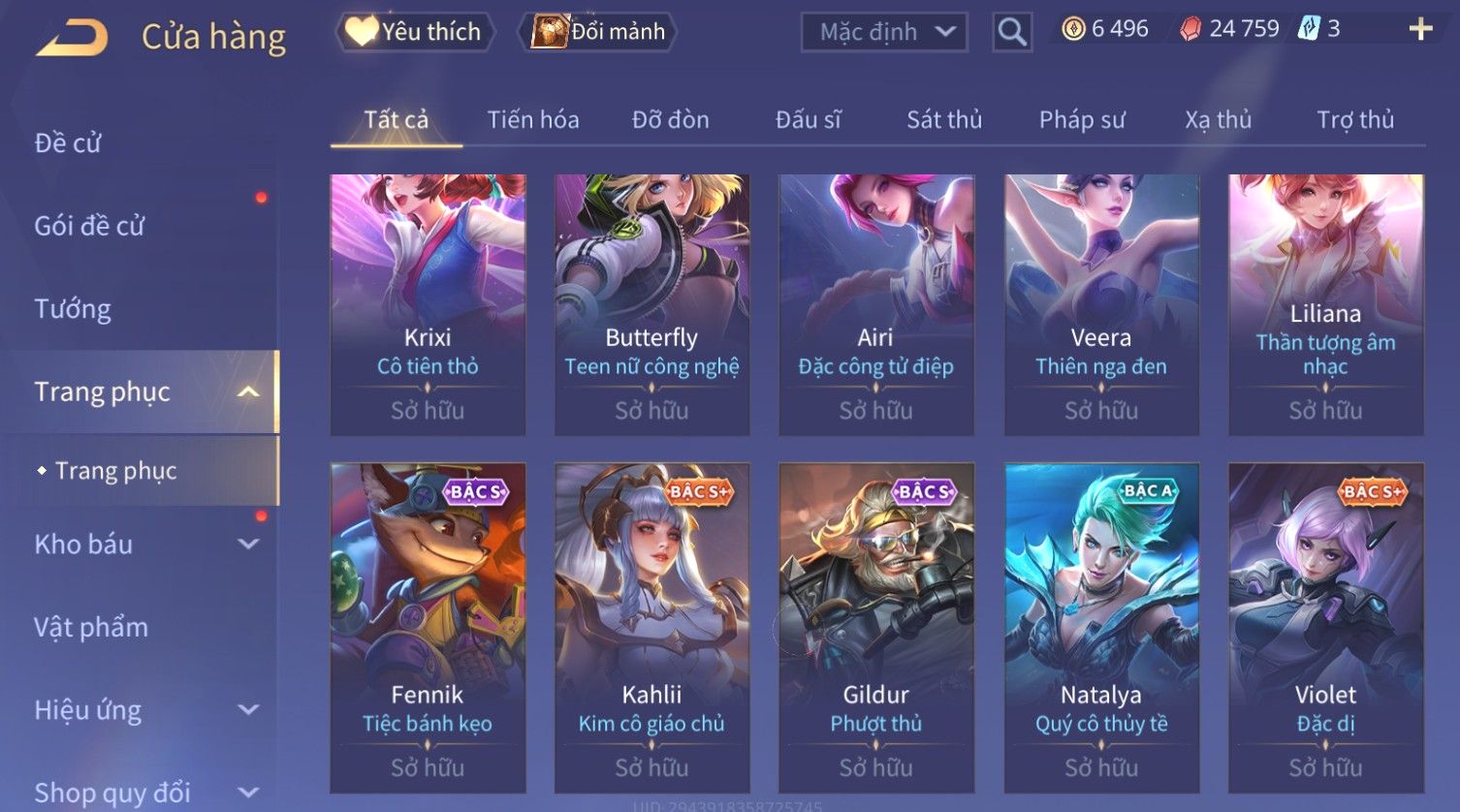This screenshot has height=812, width=1460.
Task: Select the Tiến hóa tab
Action: 533,119
